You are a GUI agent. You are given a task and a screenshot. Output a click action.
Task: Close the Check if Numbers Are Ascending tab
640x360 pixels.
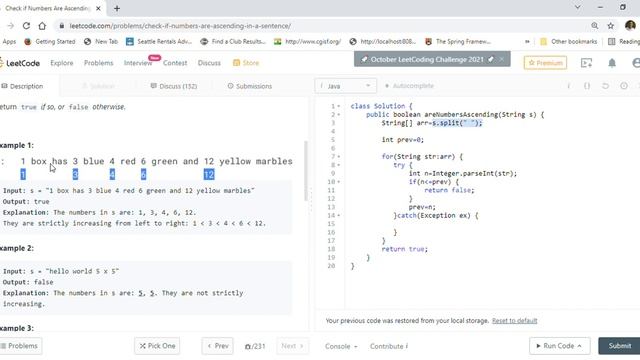tap(98, 8)
